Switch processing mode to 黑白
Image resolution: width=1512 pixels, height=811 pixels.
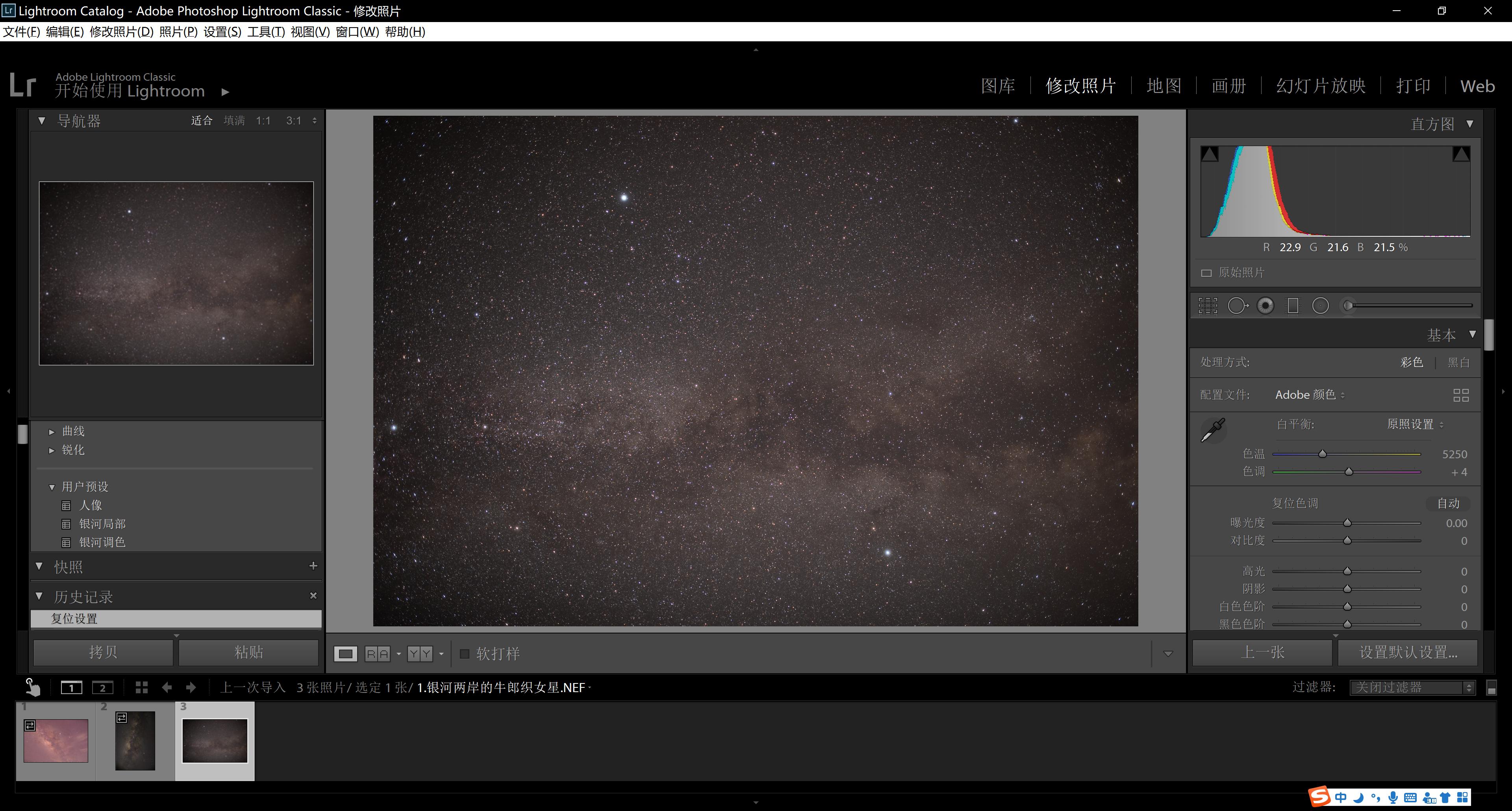tap(1458, 362)
